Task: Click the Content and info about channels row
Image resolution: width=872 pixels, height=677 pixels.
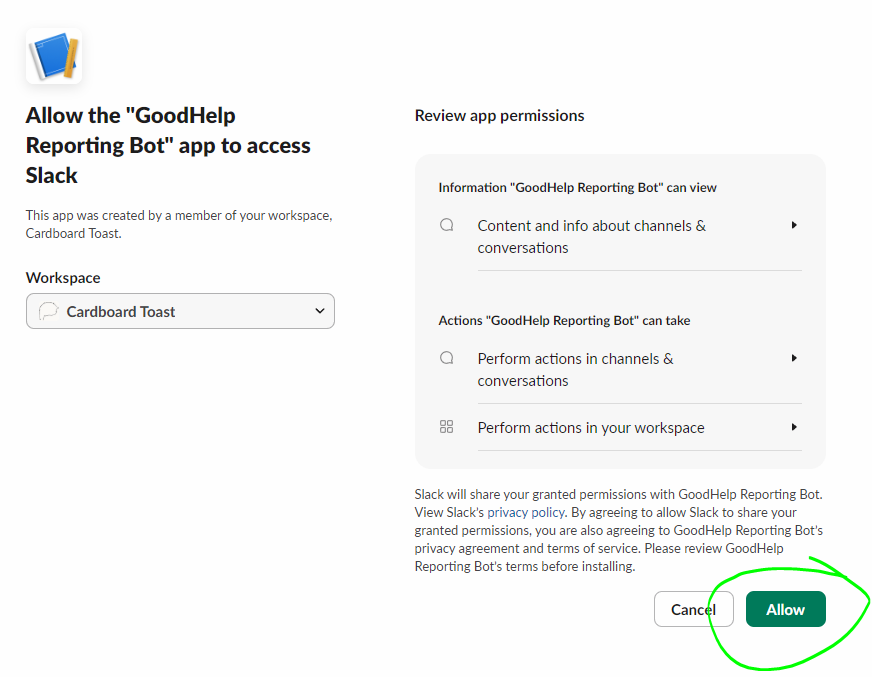Action: pos(591,236)
